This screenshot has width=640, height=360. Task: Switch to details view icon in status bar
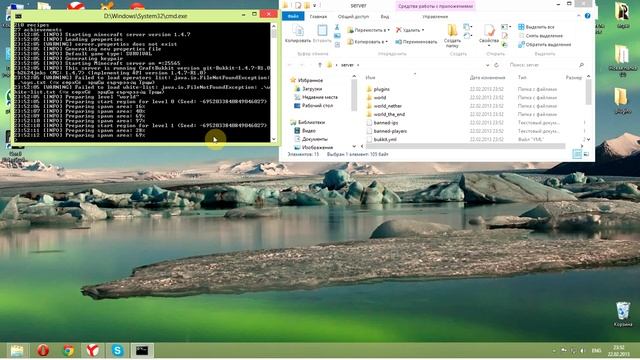577,154
